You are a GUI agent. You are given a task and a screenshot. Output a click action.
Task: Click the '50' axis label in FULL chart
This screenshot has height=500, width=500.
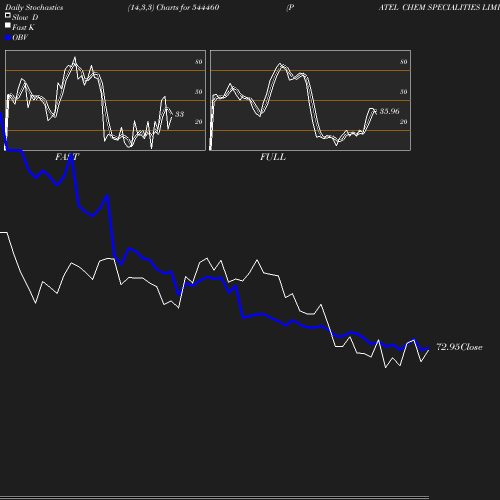(x=403, y=92)
